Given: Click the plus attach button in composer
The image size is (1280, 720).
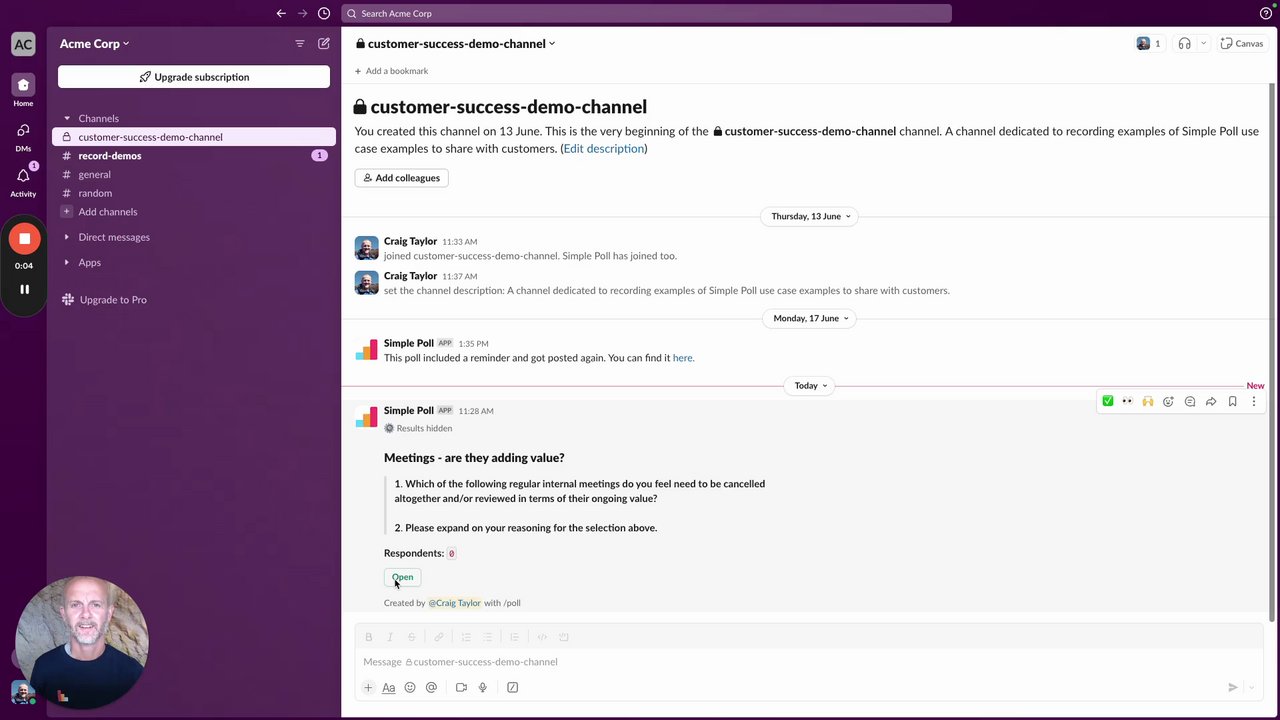Looking at the screenshot, I should tap(368, 687).
